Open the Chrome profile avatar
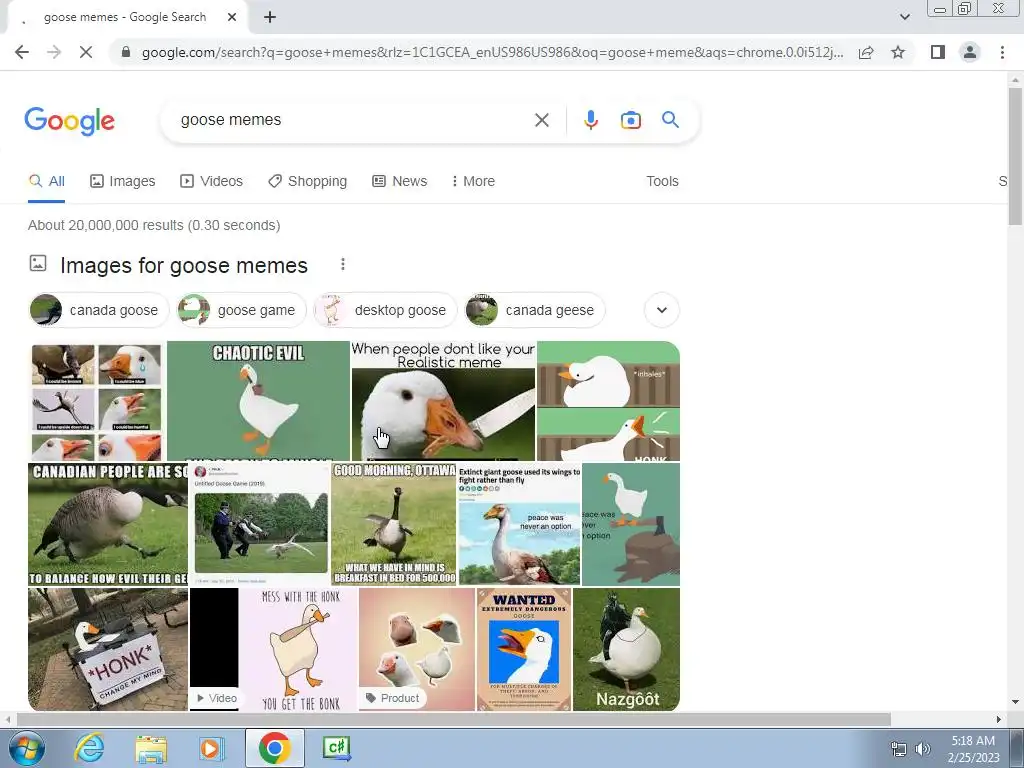The width and height of the screenshot is (1024, 768). click(970, 52)
